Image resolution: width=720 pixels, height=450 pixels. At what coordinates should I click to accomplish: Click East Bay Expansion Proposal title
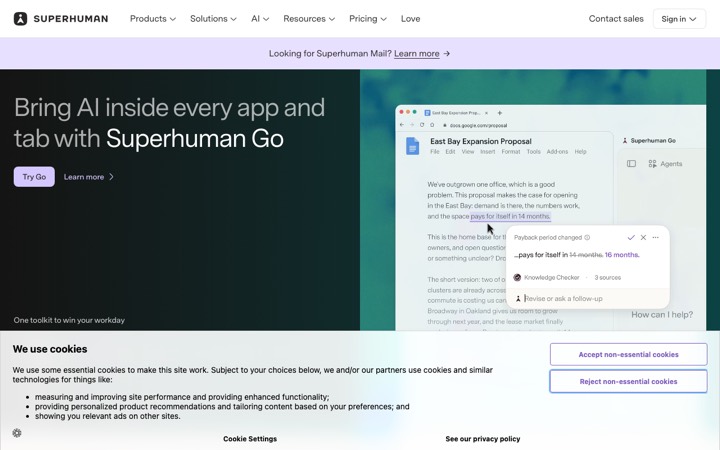(481, 141)
